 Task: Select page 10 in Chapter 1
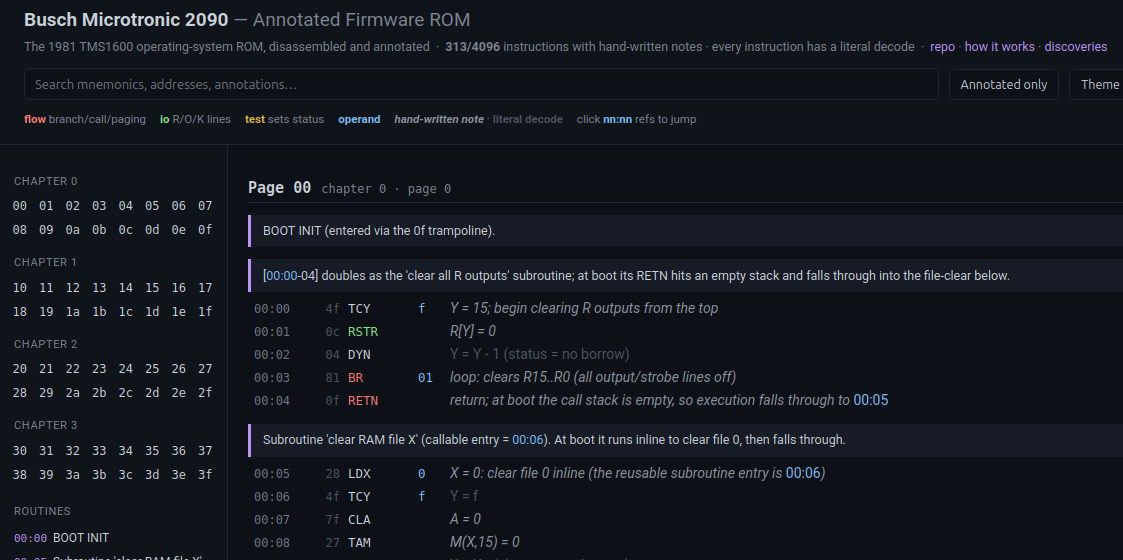coord(20,288)
